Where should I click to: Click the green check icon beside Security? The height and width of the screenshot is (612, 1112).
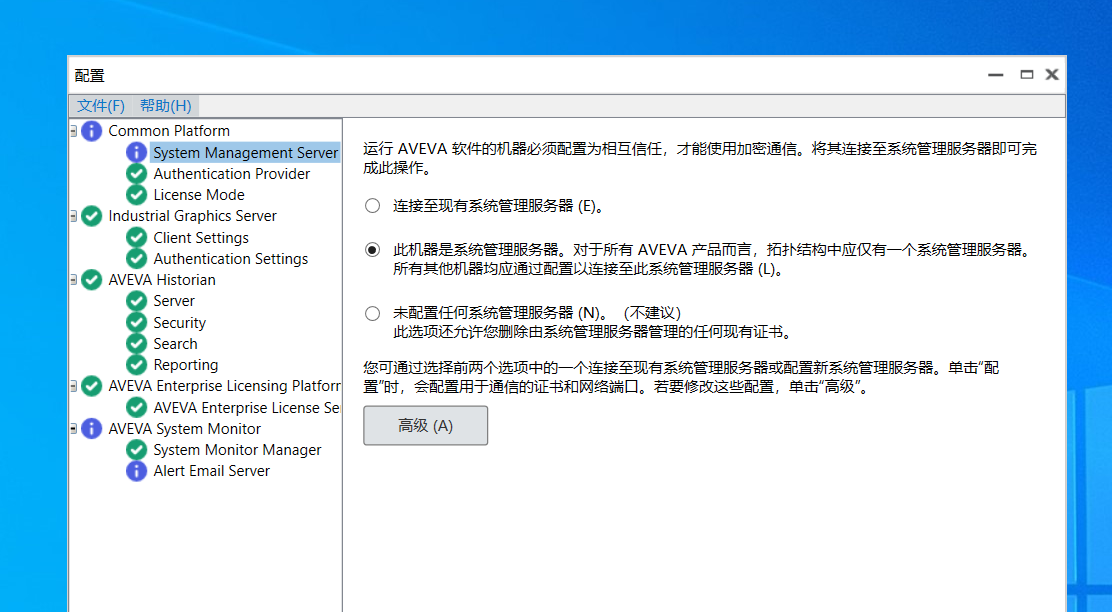tap(137, 323)
